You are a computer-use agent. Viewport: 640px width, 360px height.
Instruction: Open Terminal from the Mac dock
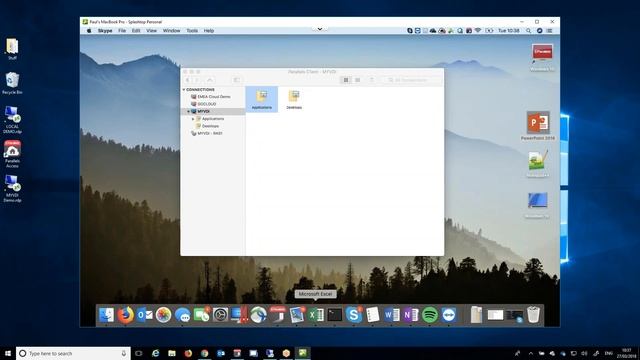(x=335, y=315)
